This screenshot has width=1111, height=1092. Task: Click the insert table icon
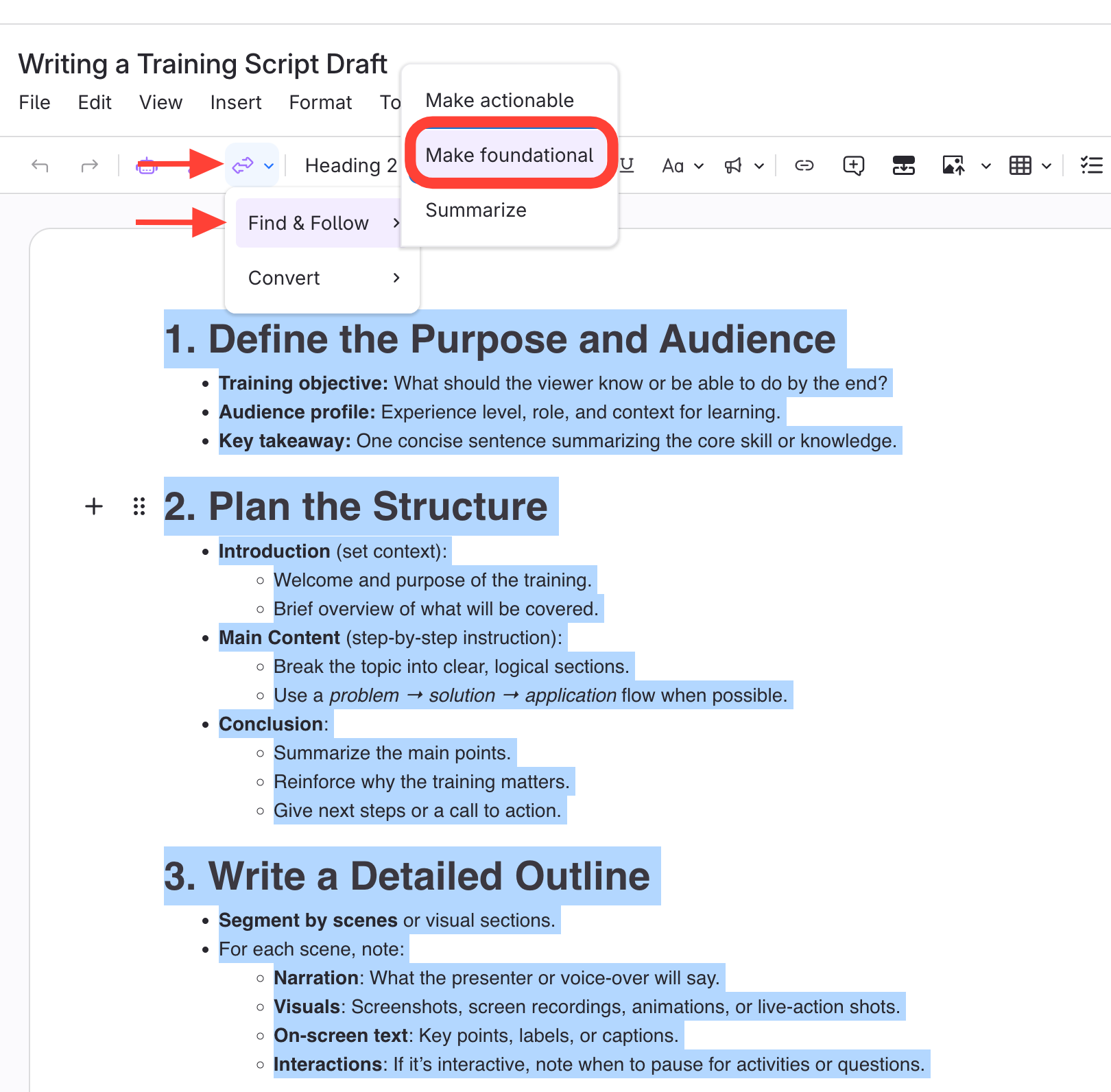point(1020,165)
